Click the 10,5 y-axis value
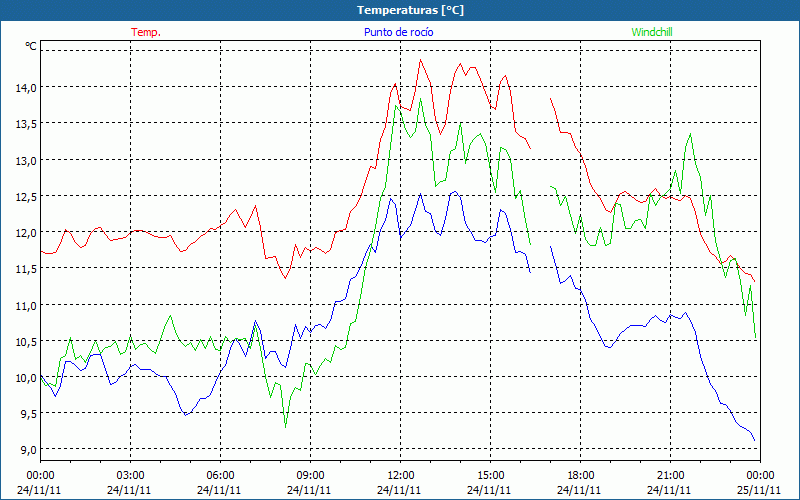This screenshot has height=500, width=800. [x=26, y=341]
